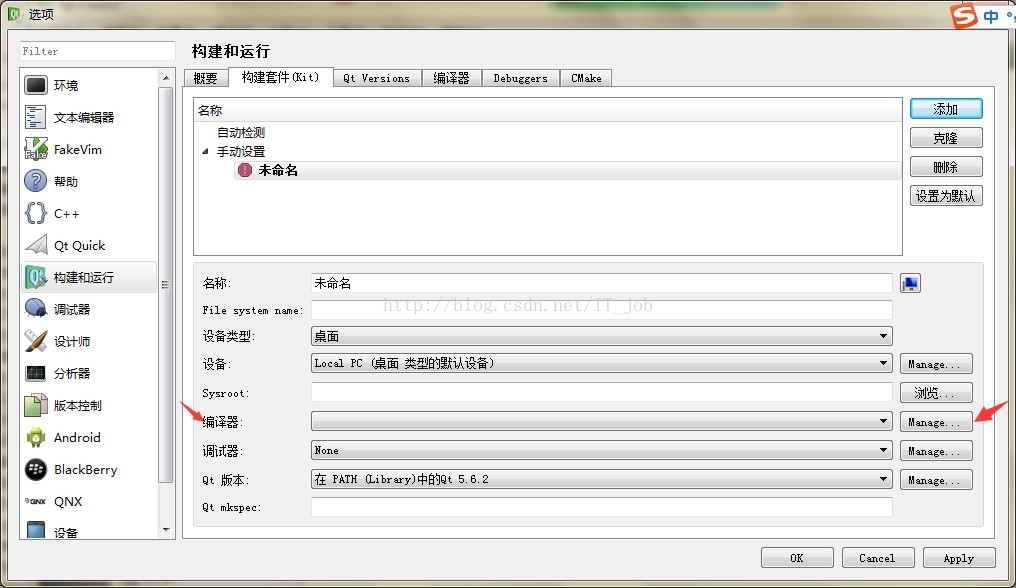This screenshot has width=1016, height=588.
Task: Switch to the 编译器 tab
Action: [x=451, y=78]
